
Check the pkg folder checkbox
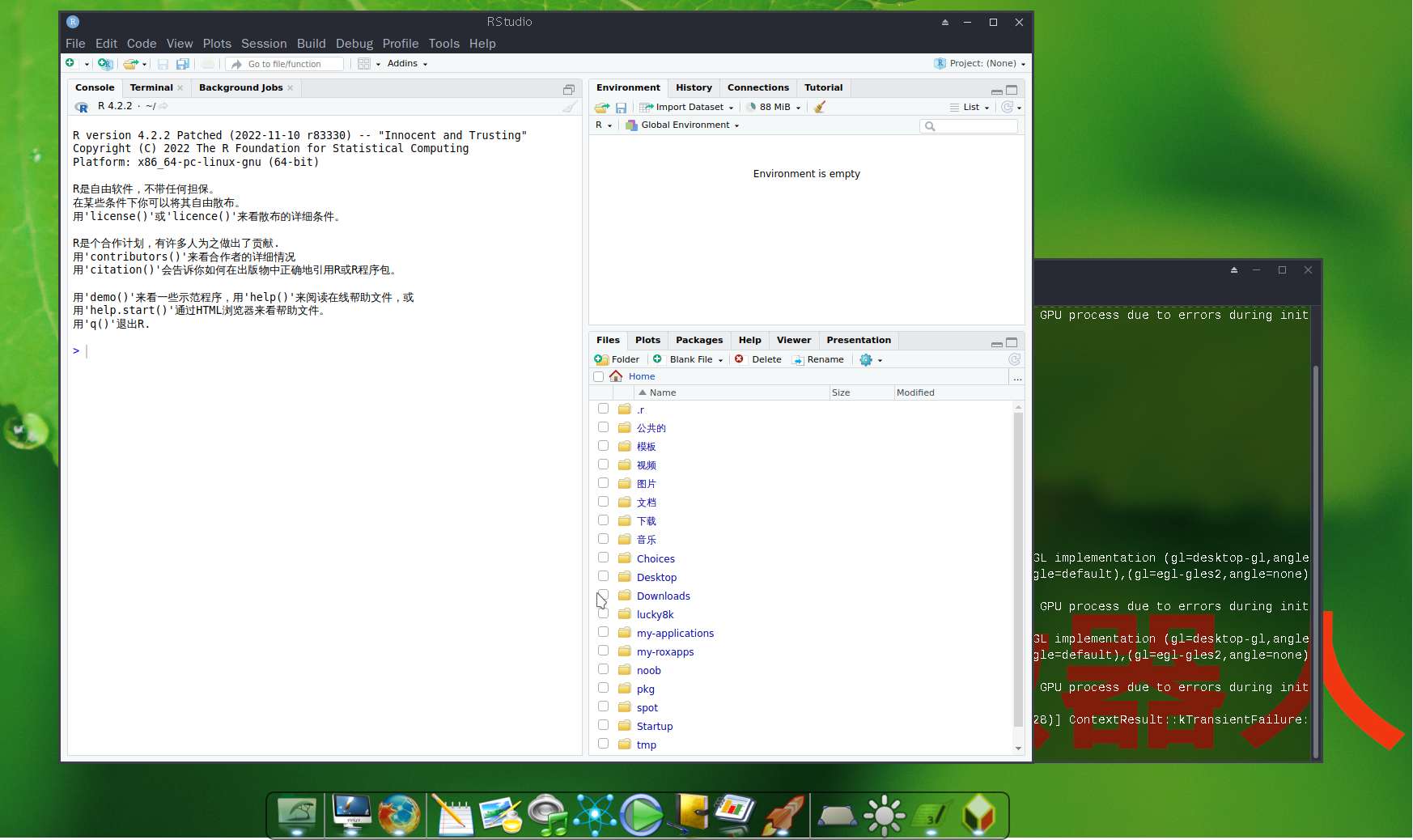603,688
